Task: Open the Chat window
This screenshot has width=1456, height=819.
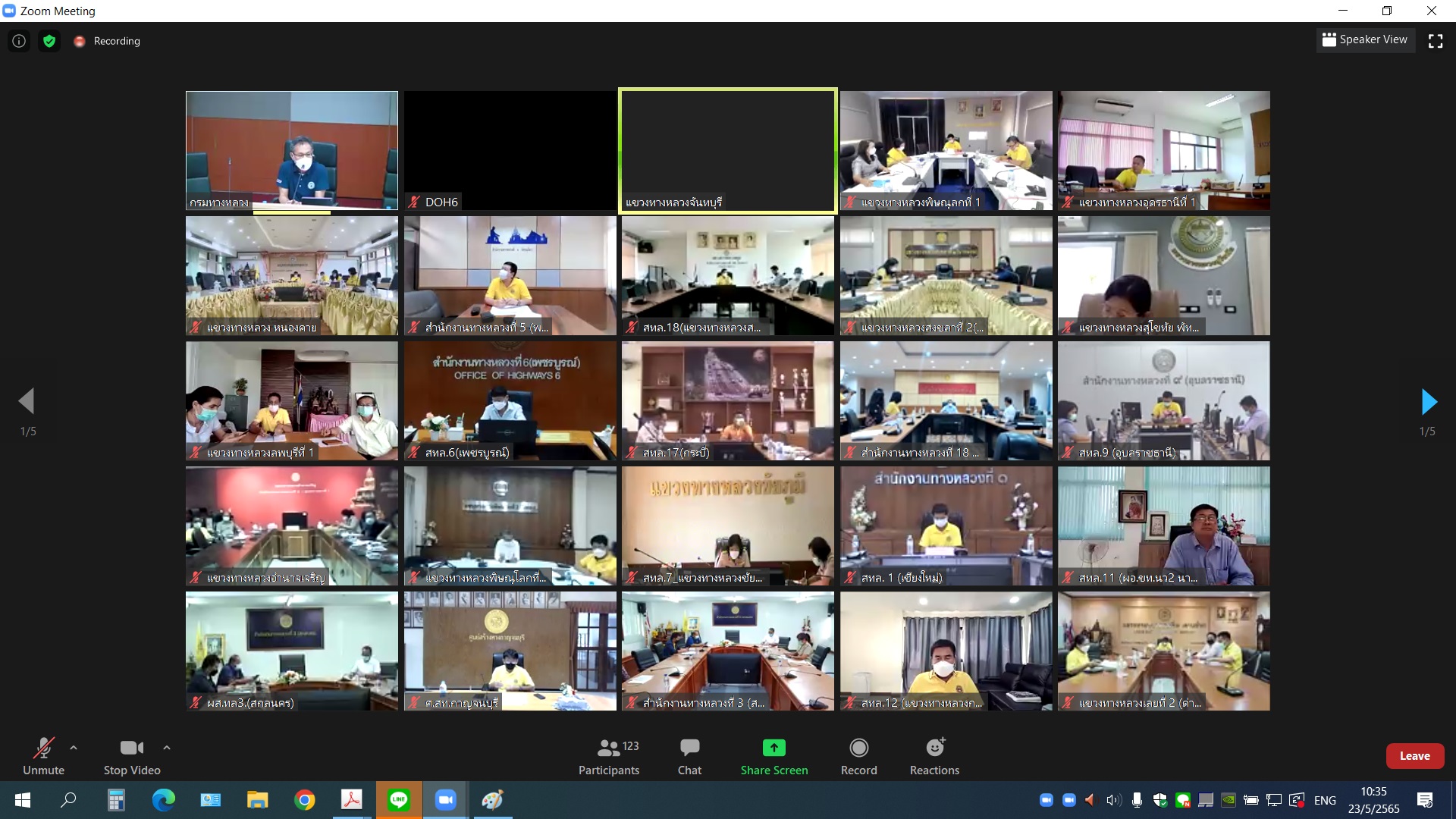Action: click(689, 756)
